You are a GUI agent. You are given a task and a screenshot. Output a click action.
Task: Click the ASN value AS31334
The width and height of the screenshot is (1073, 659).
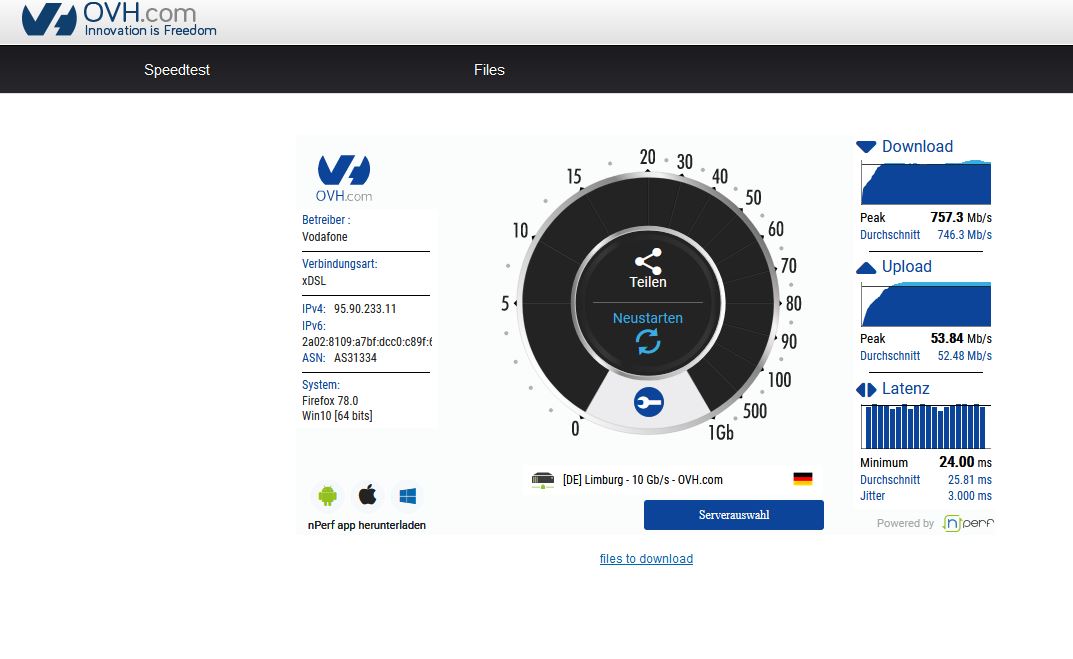tap(355, 358)
